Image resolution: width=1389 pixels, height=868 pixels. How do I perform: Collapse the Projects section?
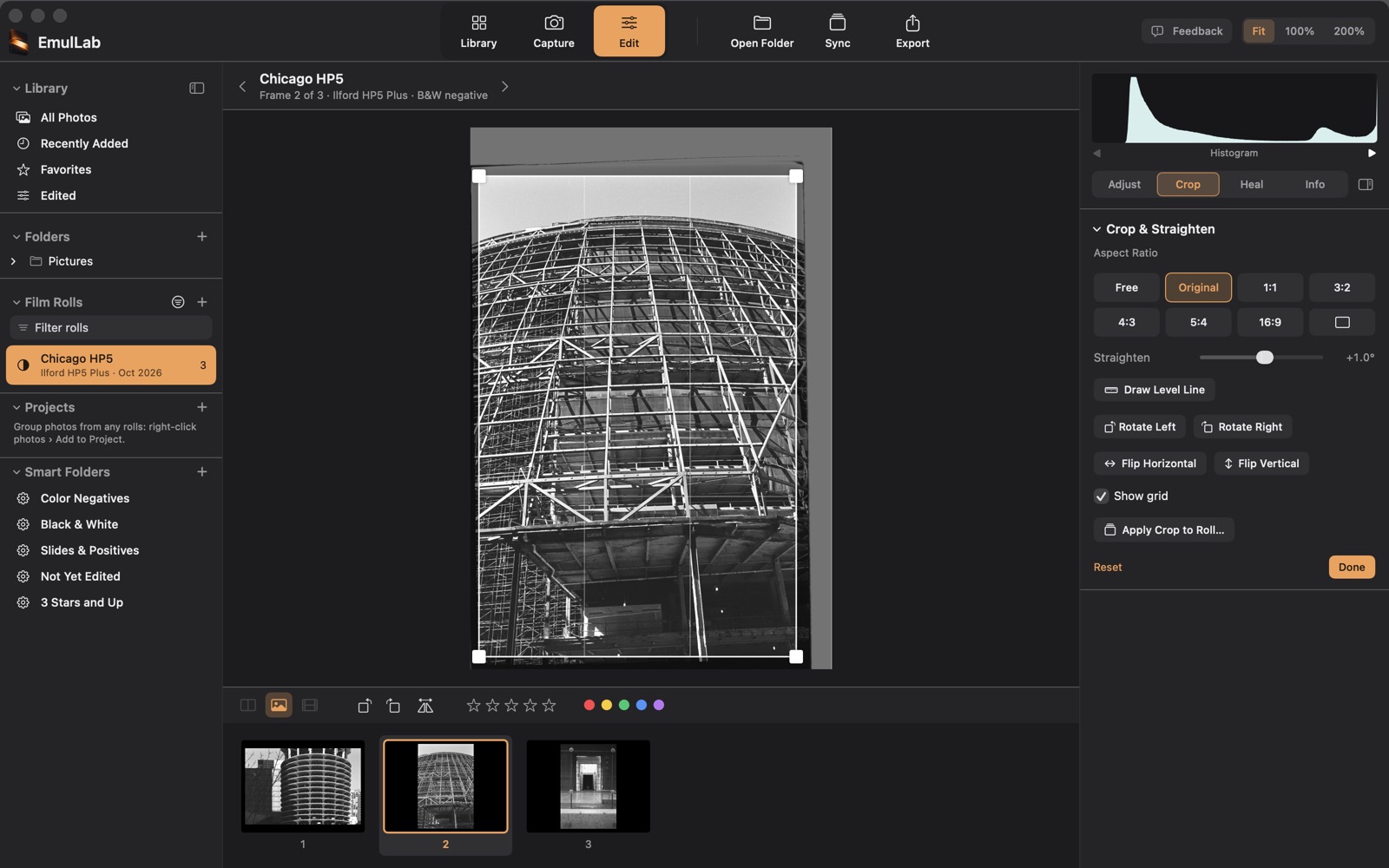pyautogui.click(x=16, y=407)
